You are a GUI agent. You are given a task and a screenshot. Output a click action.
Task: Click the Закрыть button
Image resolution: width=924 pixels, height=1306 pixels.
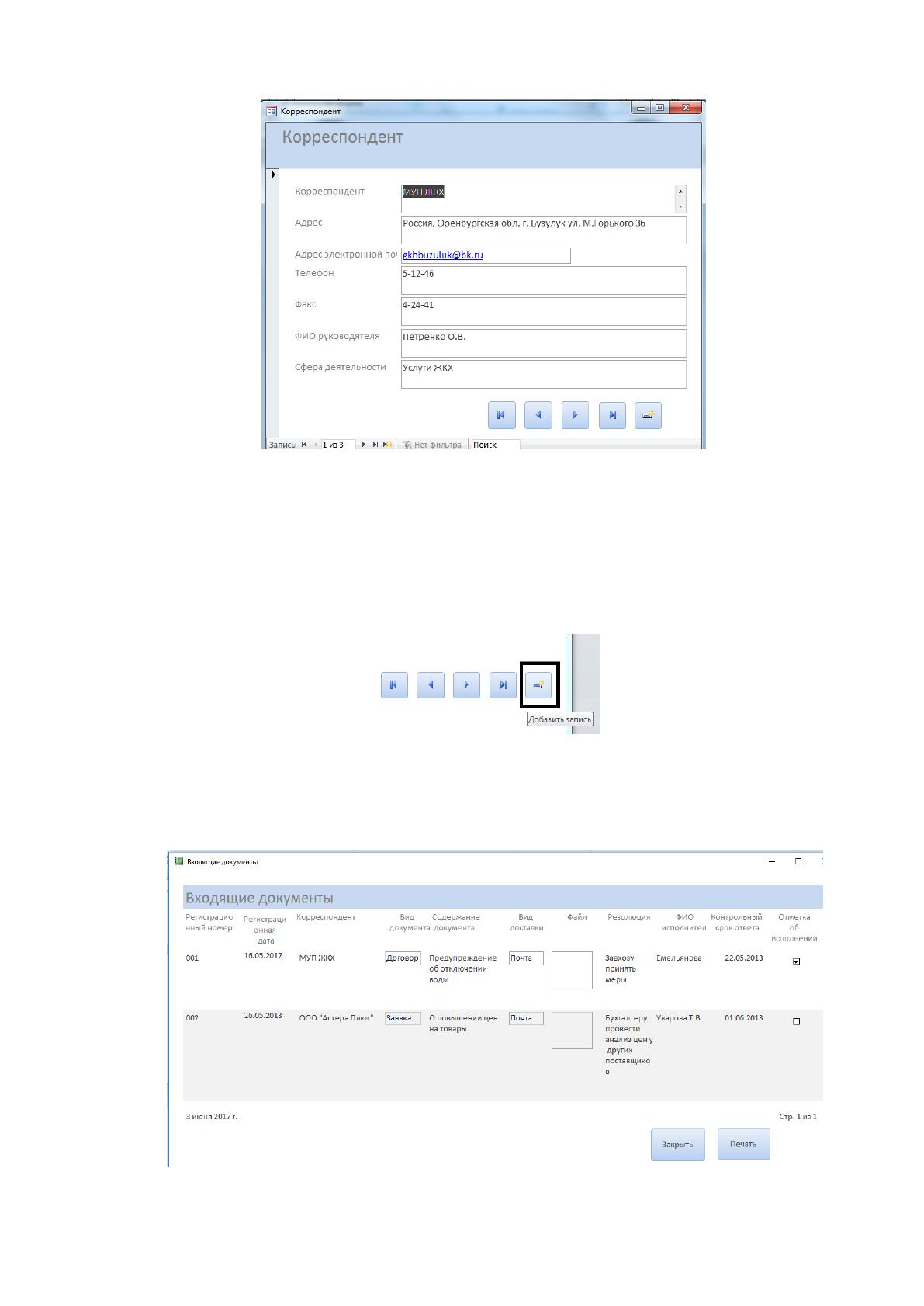(678, 1145)
